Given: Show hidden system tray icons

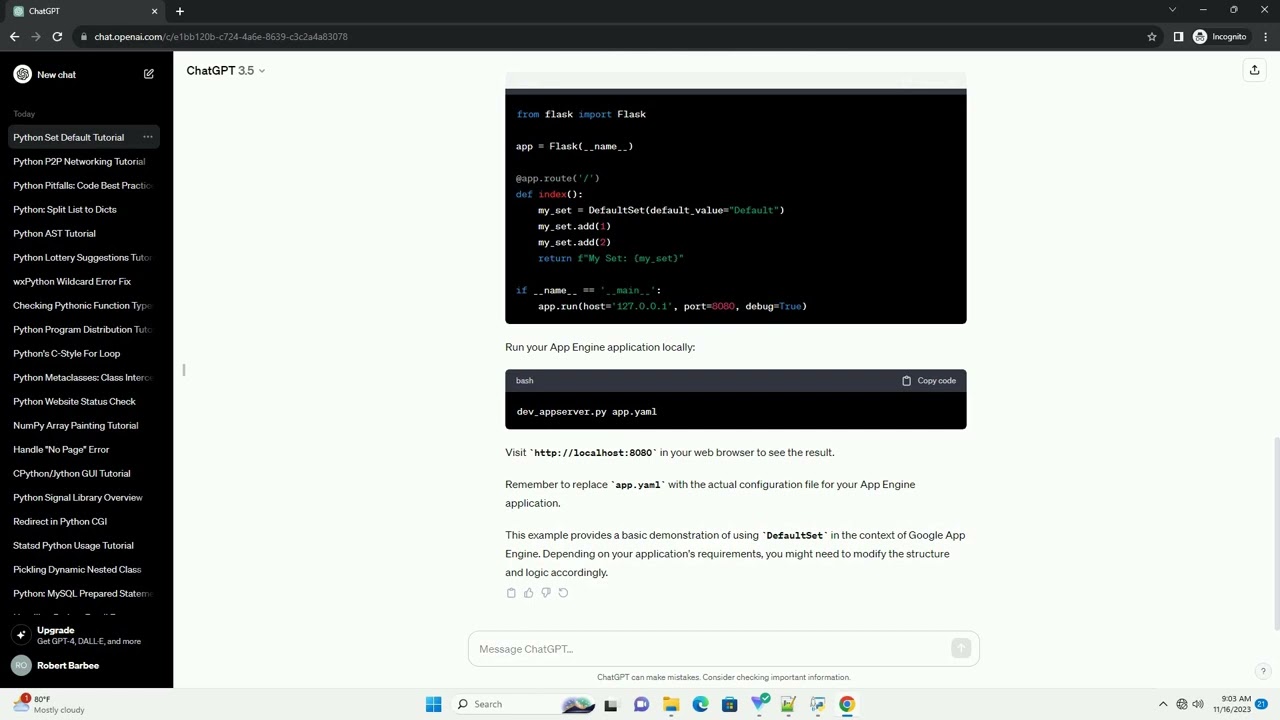Looking at the screenshot, I should tap(1163, 704).
